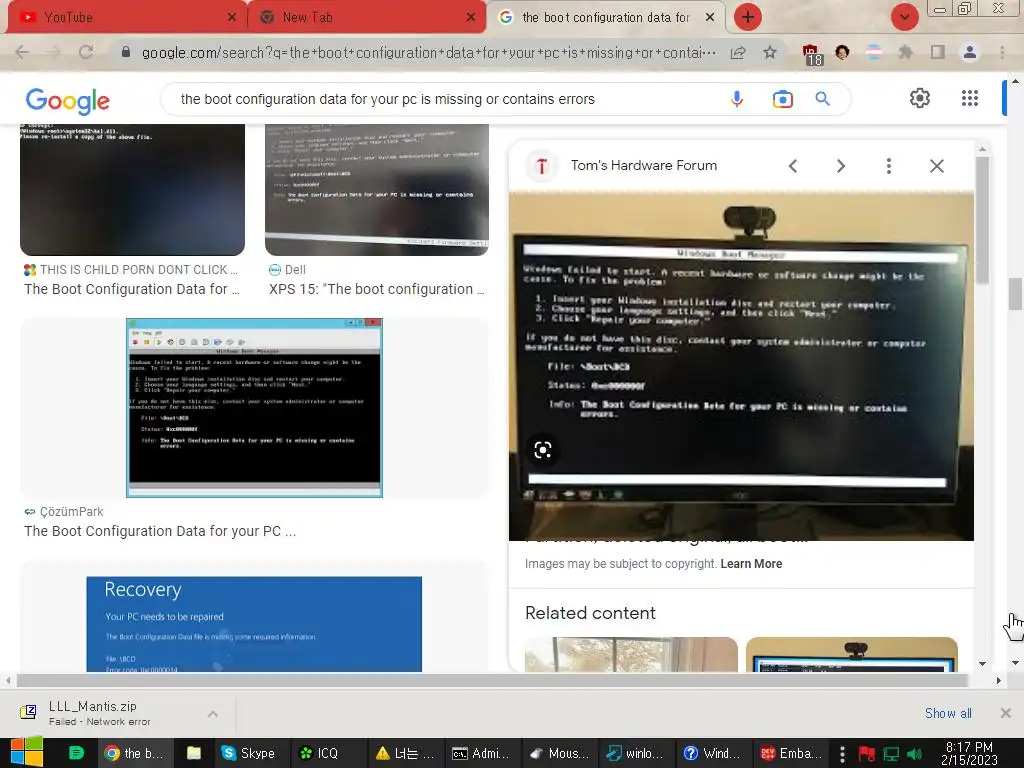Viewport: 1024px width, 768px height.
Task: Open the Tom's Hardware boot error image
Action: (741, 366)
